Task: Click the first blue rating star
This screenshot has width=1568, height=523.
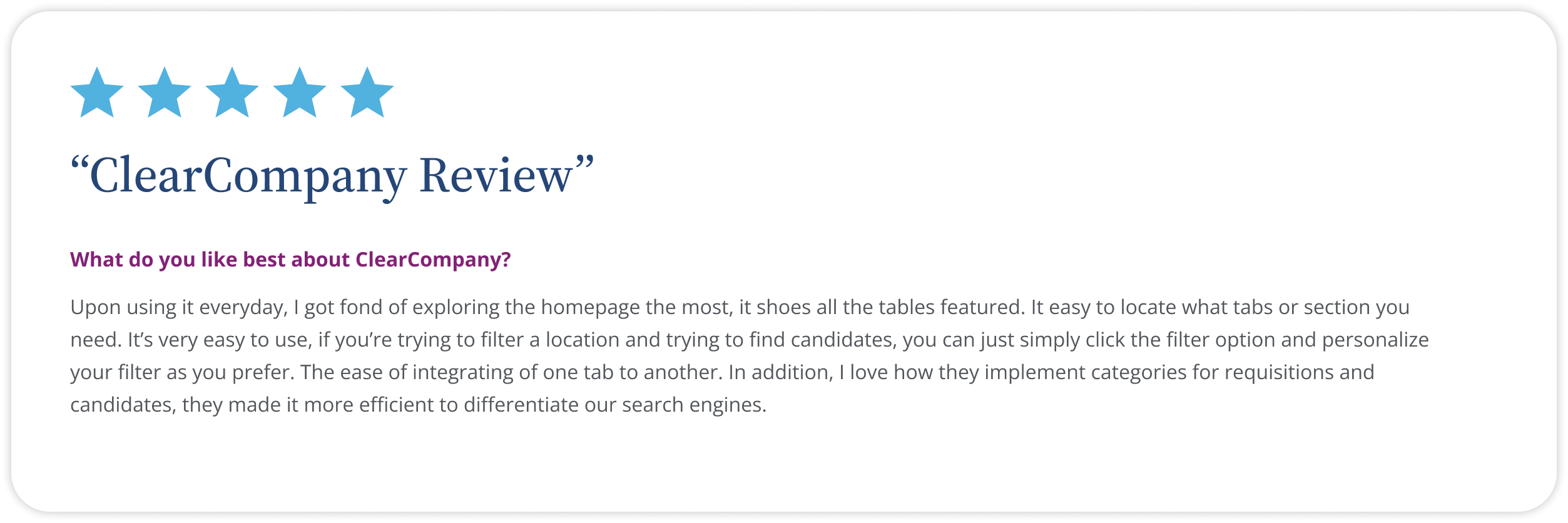Action: [x=97, y=94]
